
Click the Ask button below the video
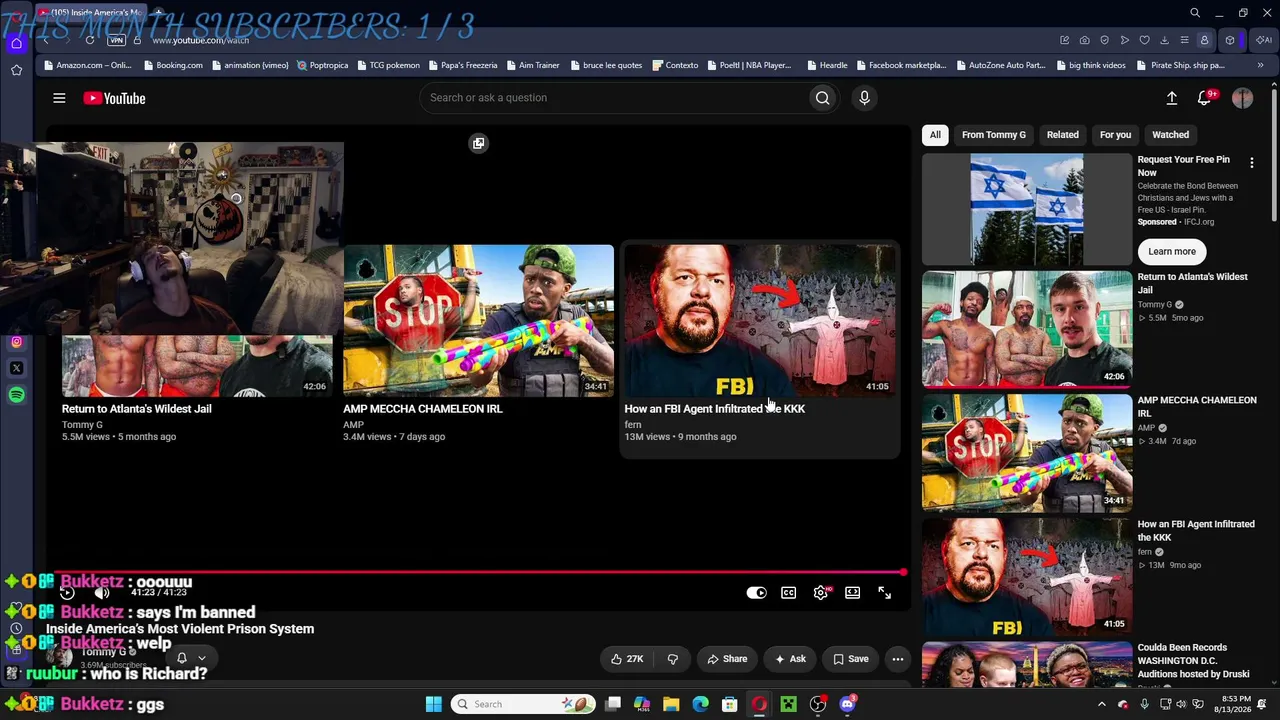[x=790, y=659]
